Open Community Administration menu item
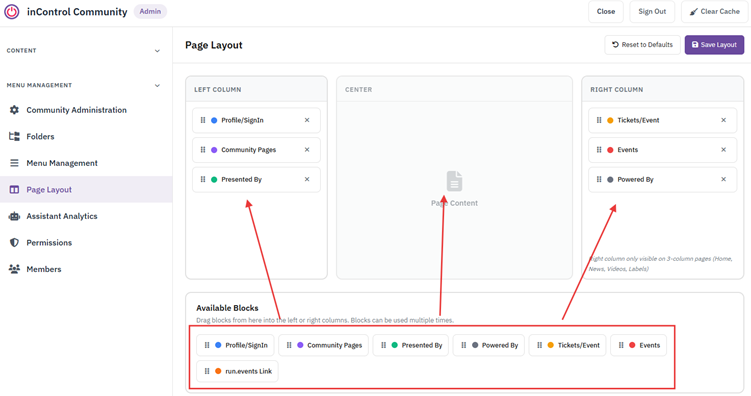The image size is (751, 396). (x=86, y=110)
